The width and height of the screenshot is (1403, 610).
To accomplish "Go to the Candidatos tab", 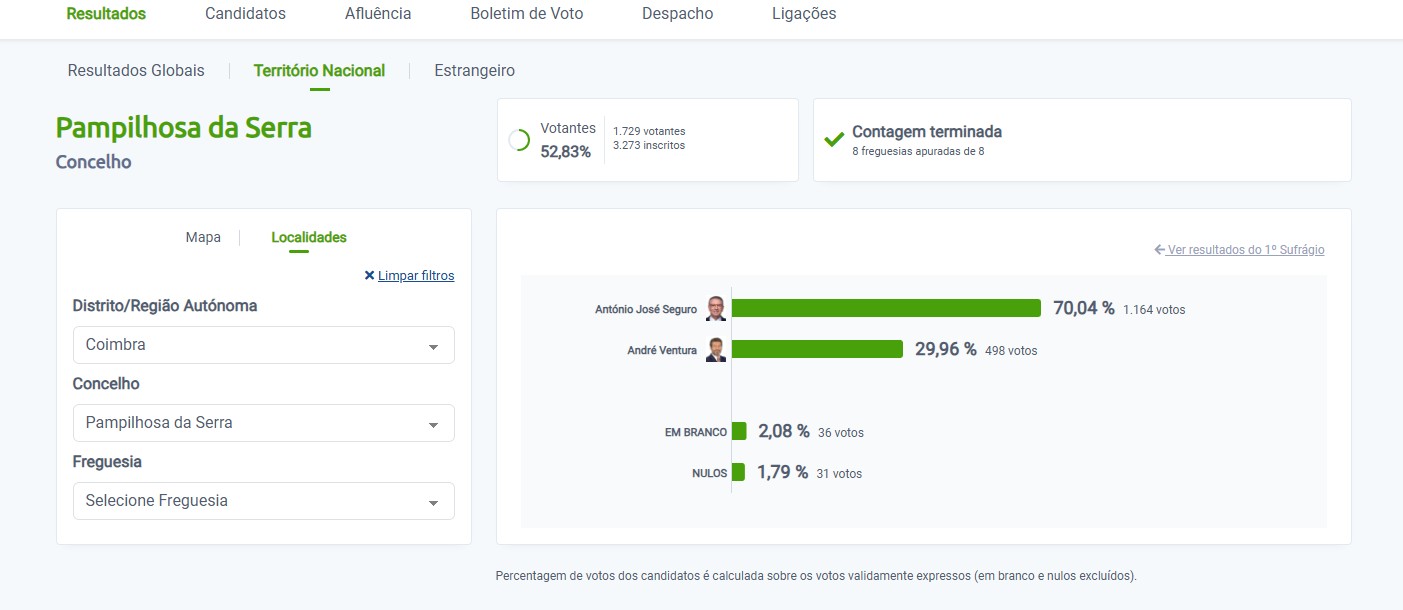I will tap(245, 14).
